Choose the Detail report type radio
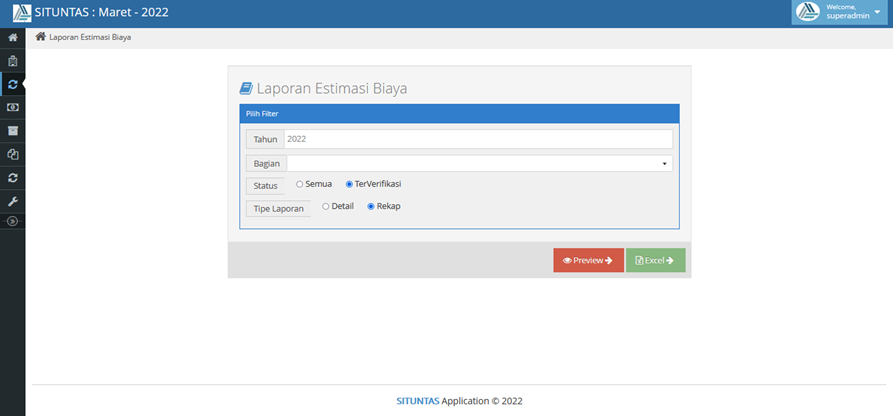 [x=326, y=206]
